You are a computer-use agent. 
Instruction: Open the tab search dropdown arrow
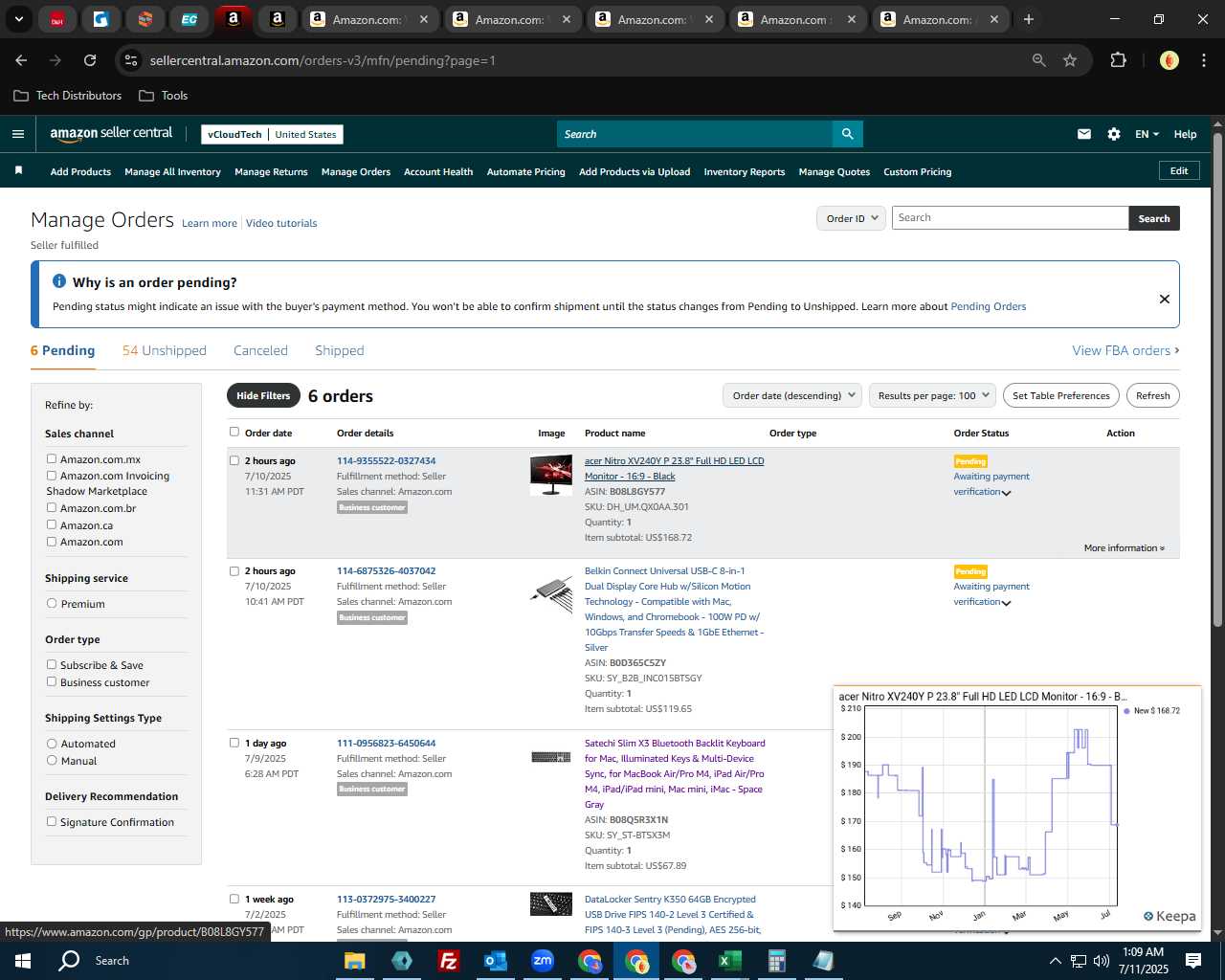point(18,19)
